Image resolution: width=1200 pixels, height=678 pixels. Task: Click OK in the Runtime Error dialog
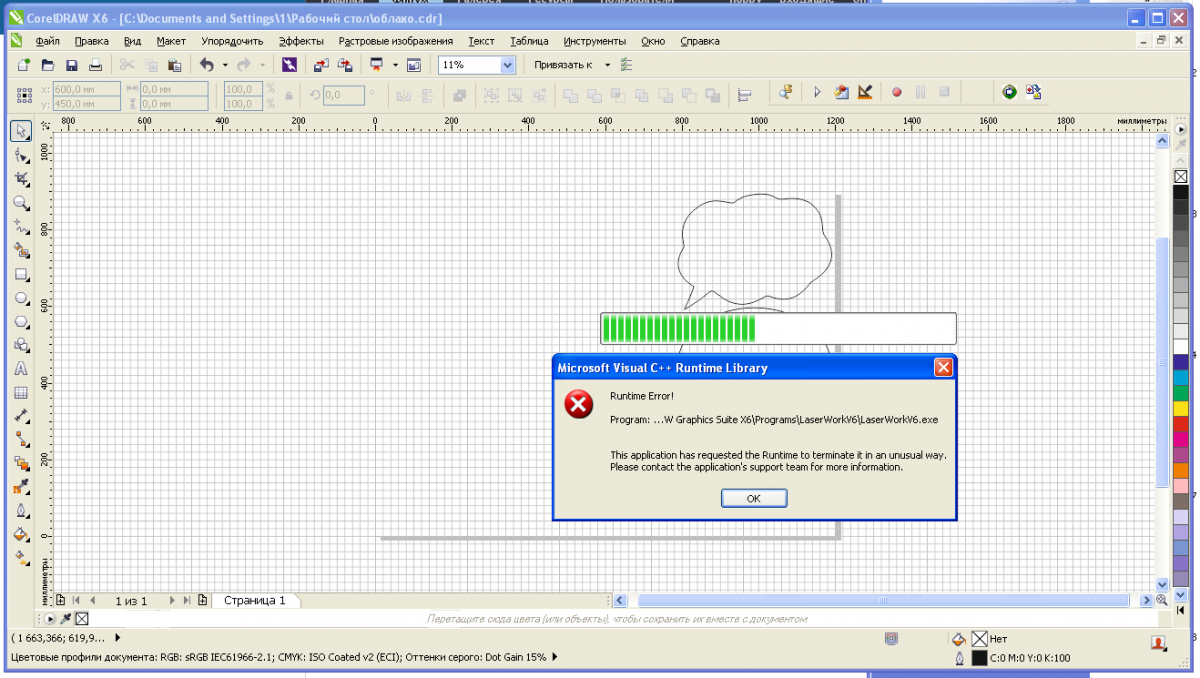pyautogui.click(x=754, y=498)
